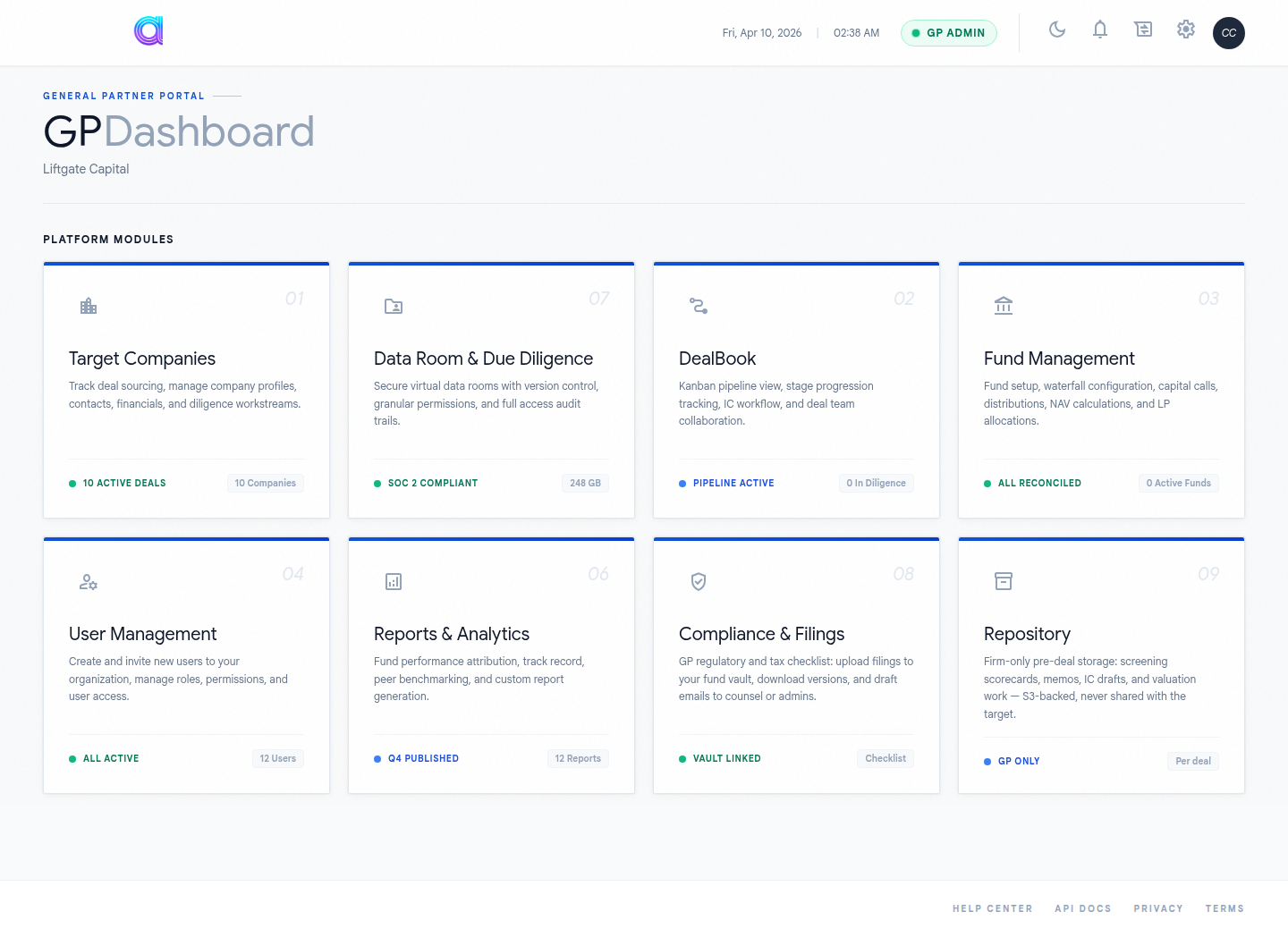This screenshot has height=937, width=1288.
Task: Click the 10 ACTIVE DEALS status
Action: pos(117,483)
